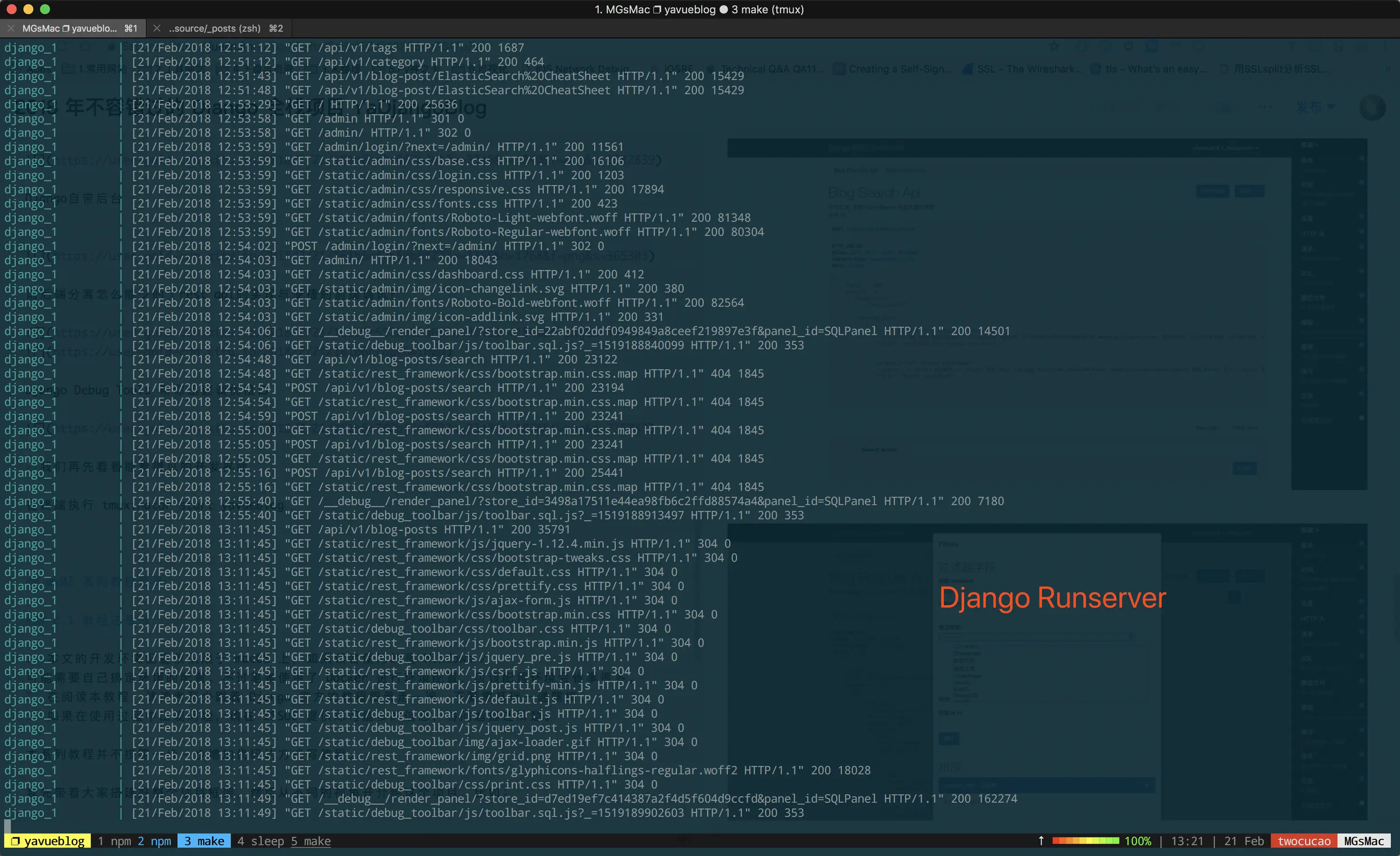Image resolution: width=1400 pixels, height=856 pixels.
Task: Close the ..source/_posts (zsh) tab
Action: coord(157,28)
